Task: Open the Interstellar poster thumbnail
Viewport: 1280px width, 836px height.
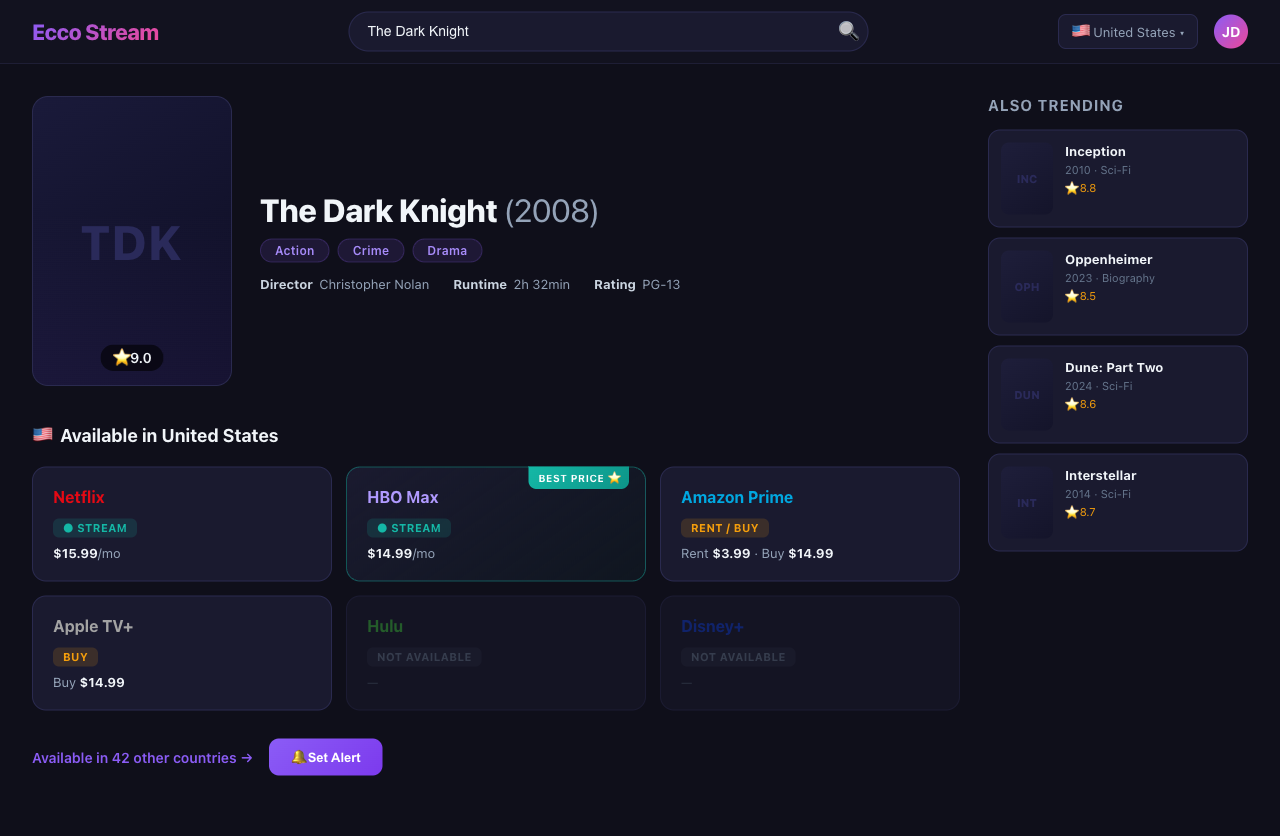Action: click(1027, 503)
